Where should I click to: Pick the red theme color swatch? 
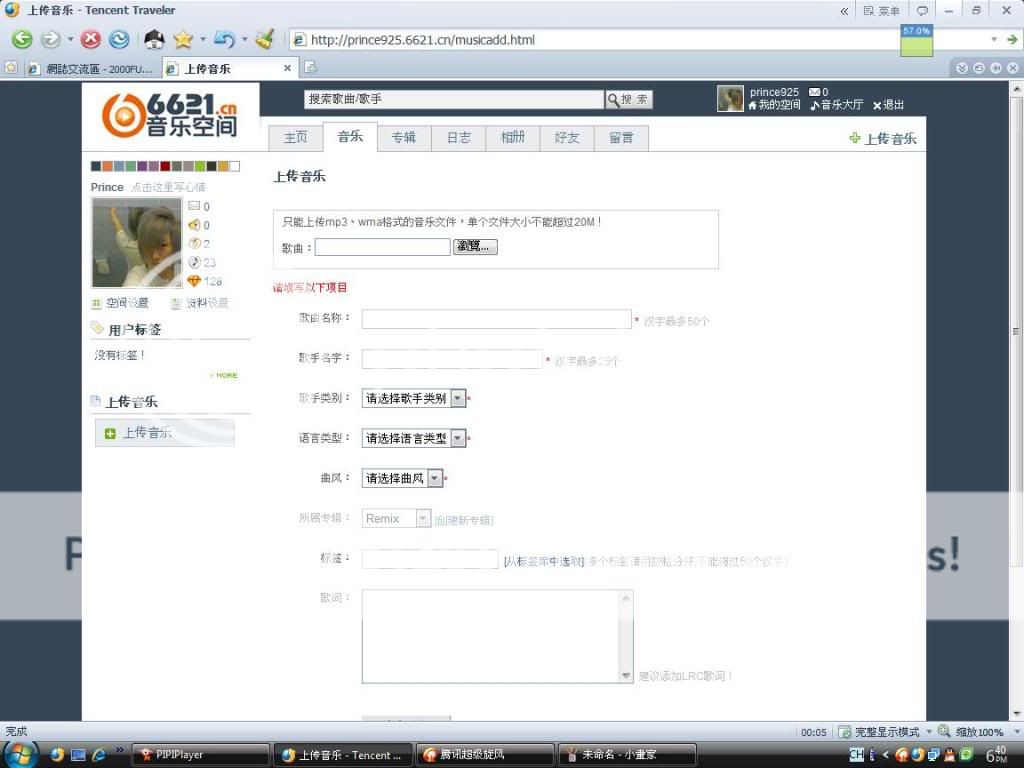click(165, 166)
